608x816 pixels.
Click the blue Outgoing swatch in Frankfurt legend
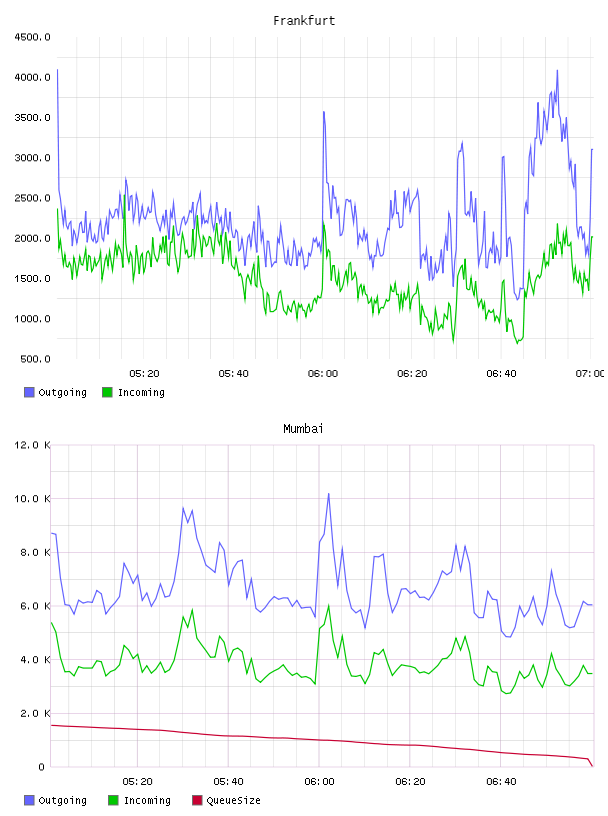pos(29,392)
